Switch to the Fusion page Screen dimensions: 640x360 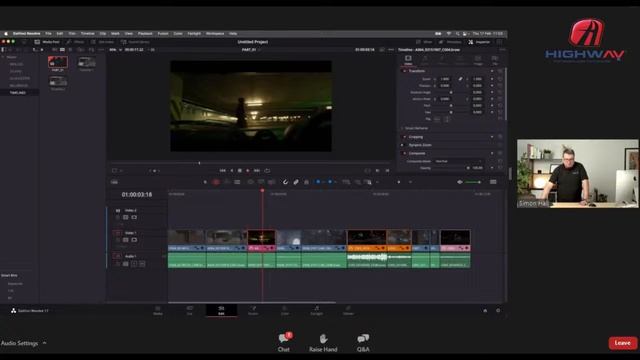tap(253, 310)
